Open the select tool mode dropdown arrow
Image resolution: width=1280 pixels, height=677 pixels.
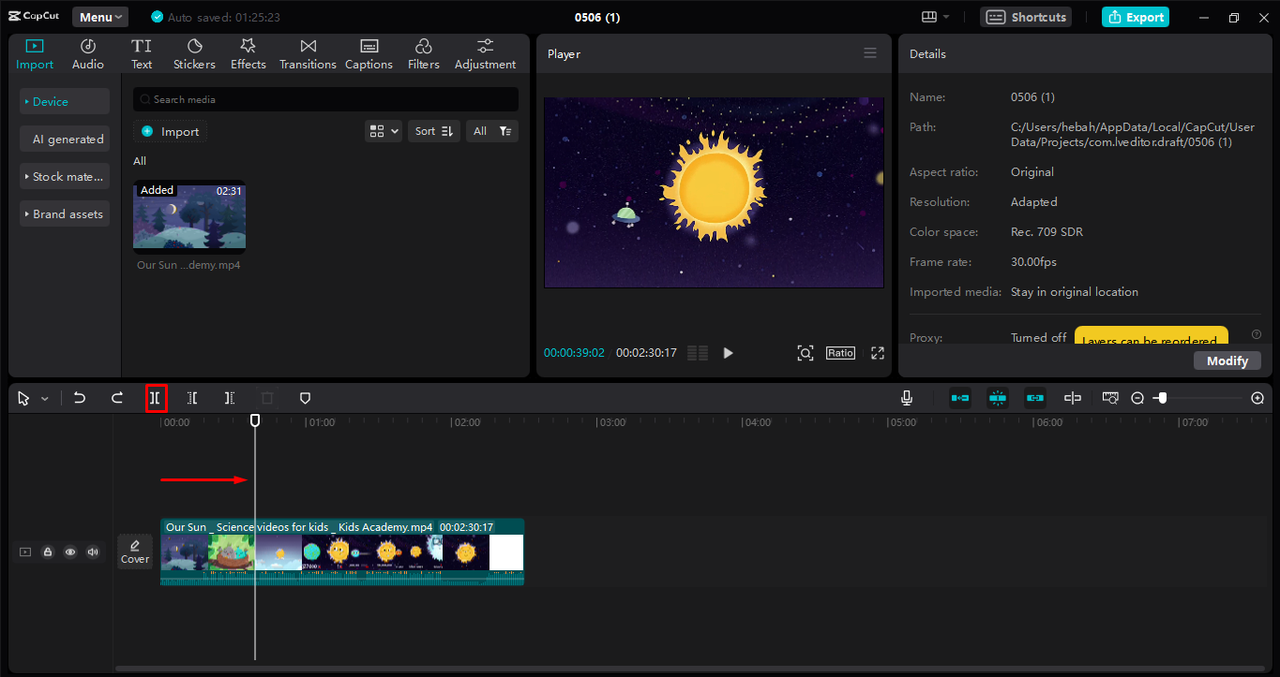click(44, 399)
